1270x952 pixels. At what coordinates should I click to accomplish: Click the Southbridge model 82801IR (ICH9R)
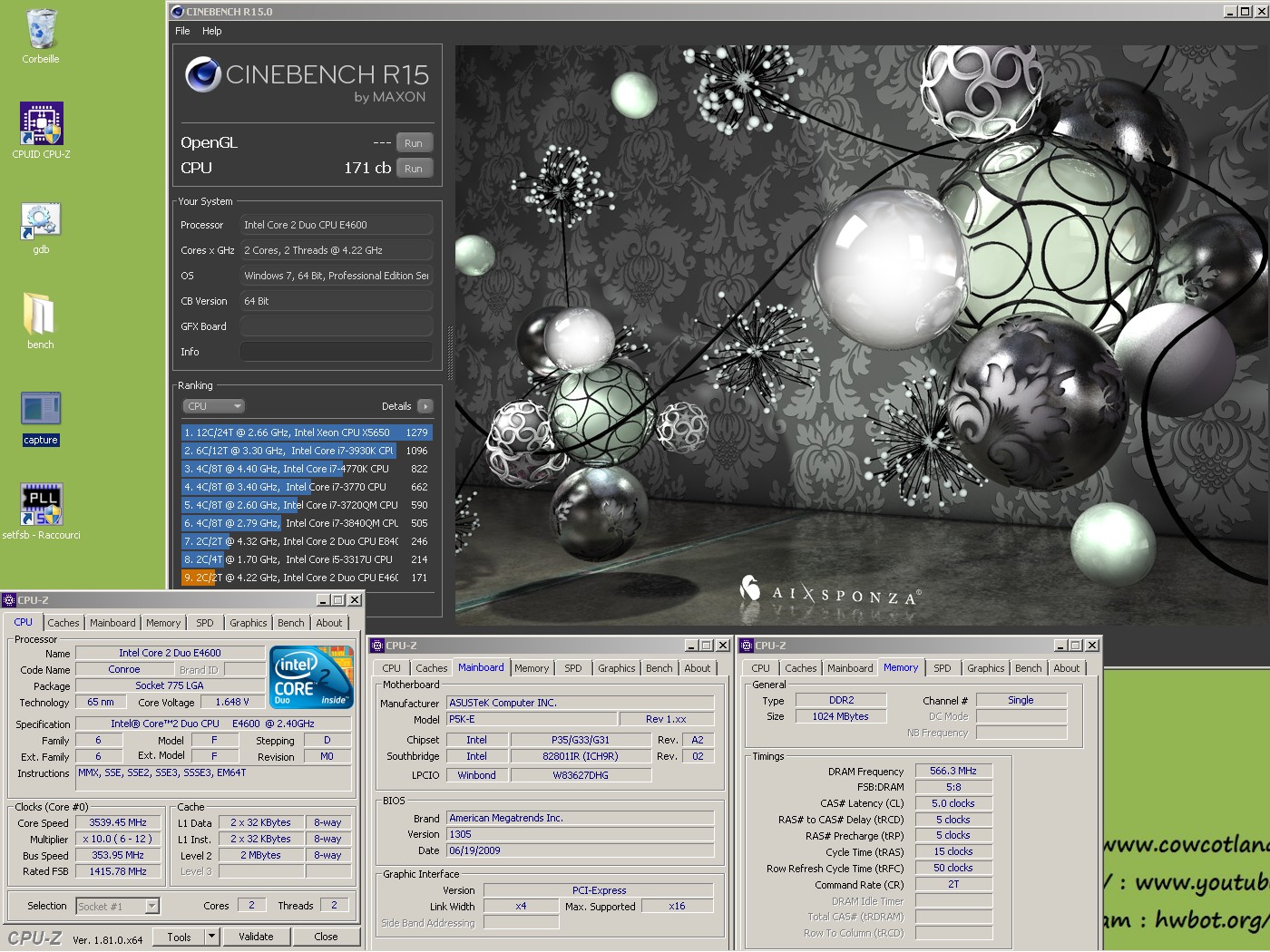[581, 756]
